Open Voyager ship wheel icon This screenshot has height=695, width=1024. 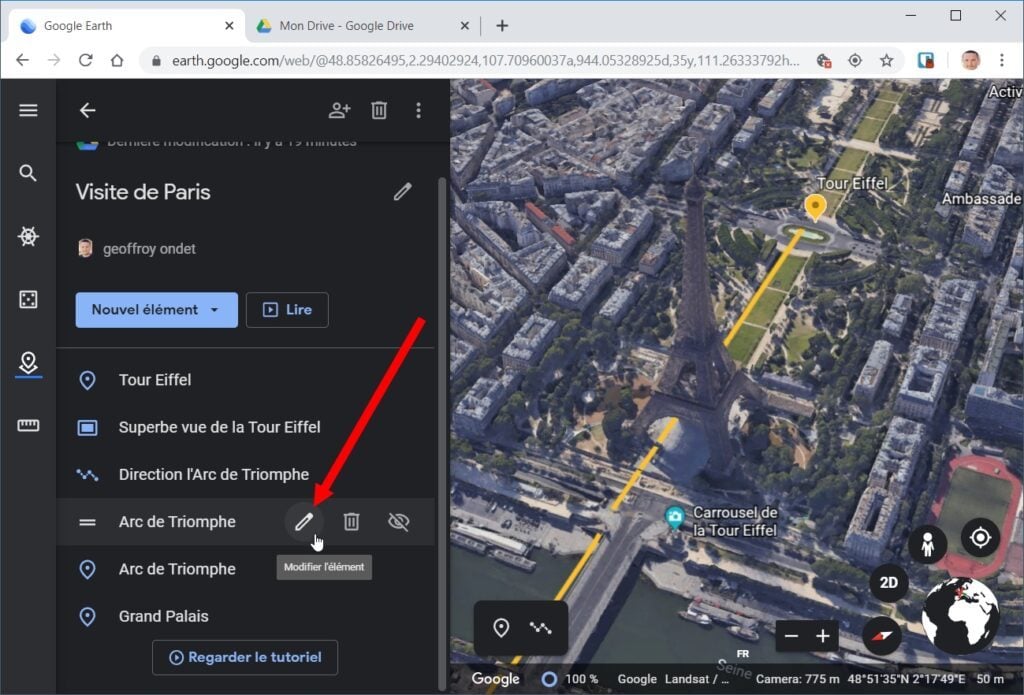tap(28, 236)
